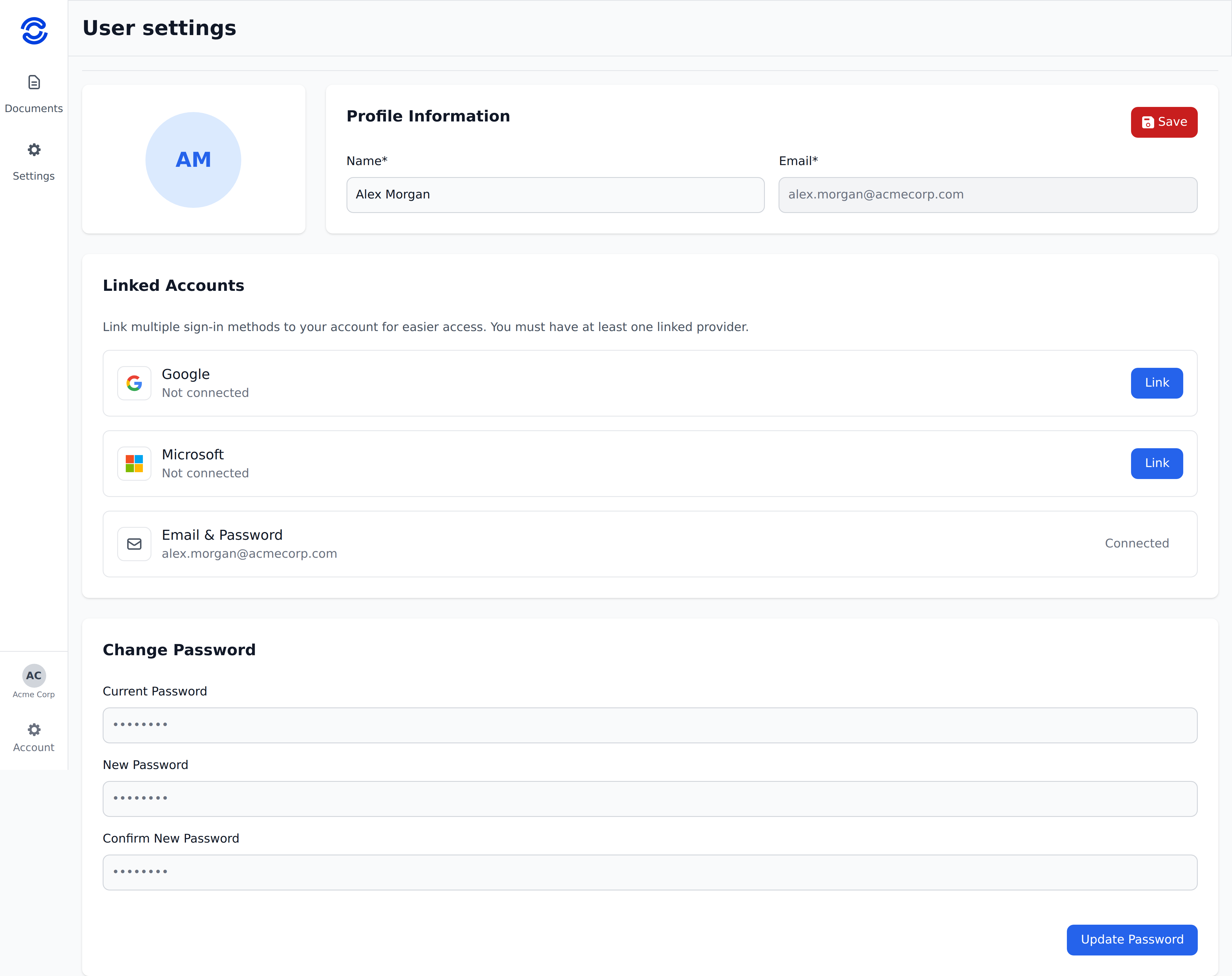The height and width of the screenshot is (976, 1232).
Task: Click the Change Password heading
Action: coord(179,650)
